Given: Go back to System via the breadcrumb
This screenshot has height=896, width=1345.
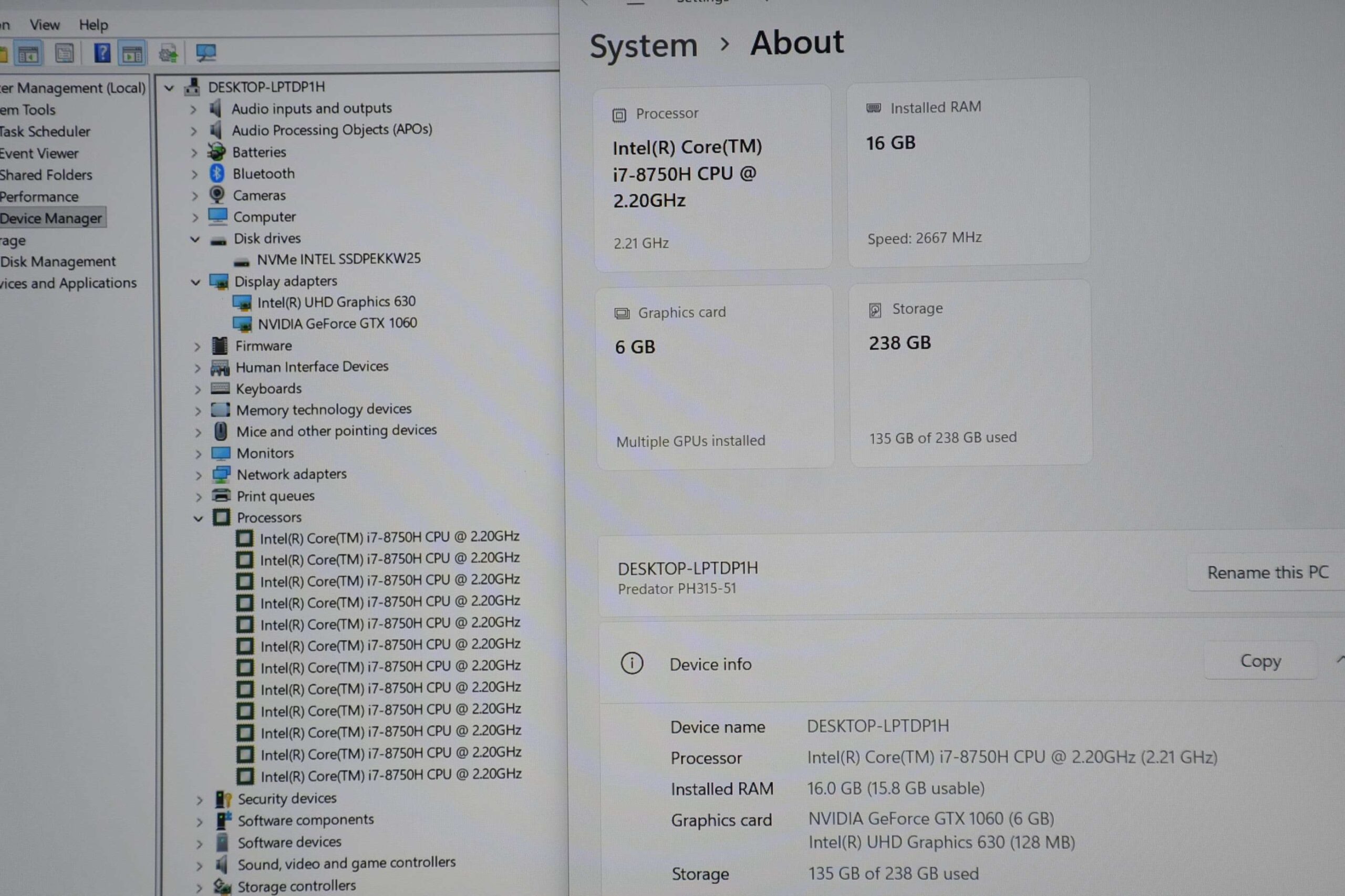Looking at the screenshot, I should (643, 46).
